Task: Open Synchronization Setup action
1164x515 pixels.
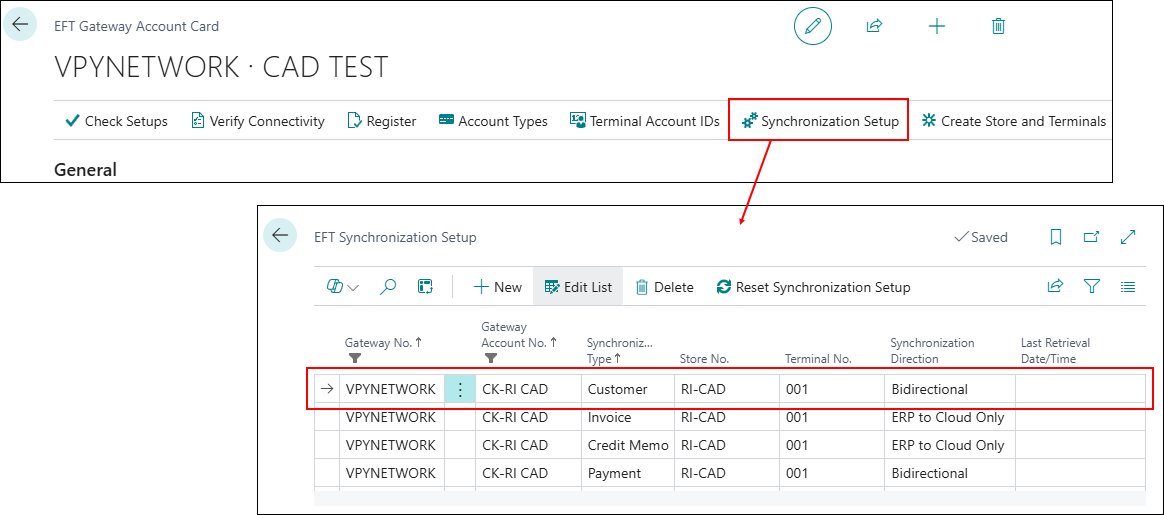Action: pos(820,121)
